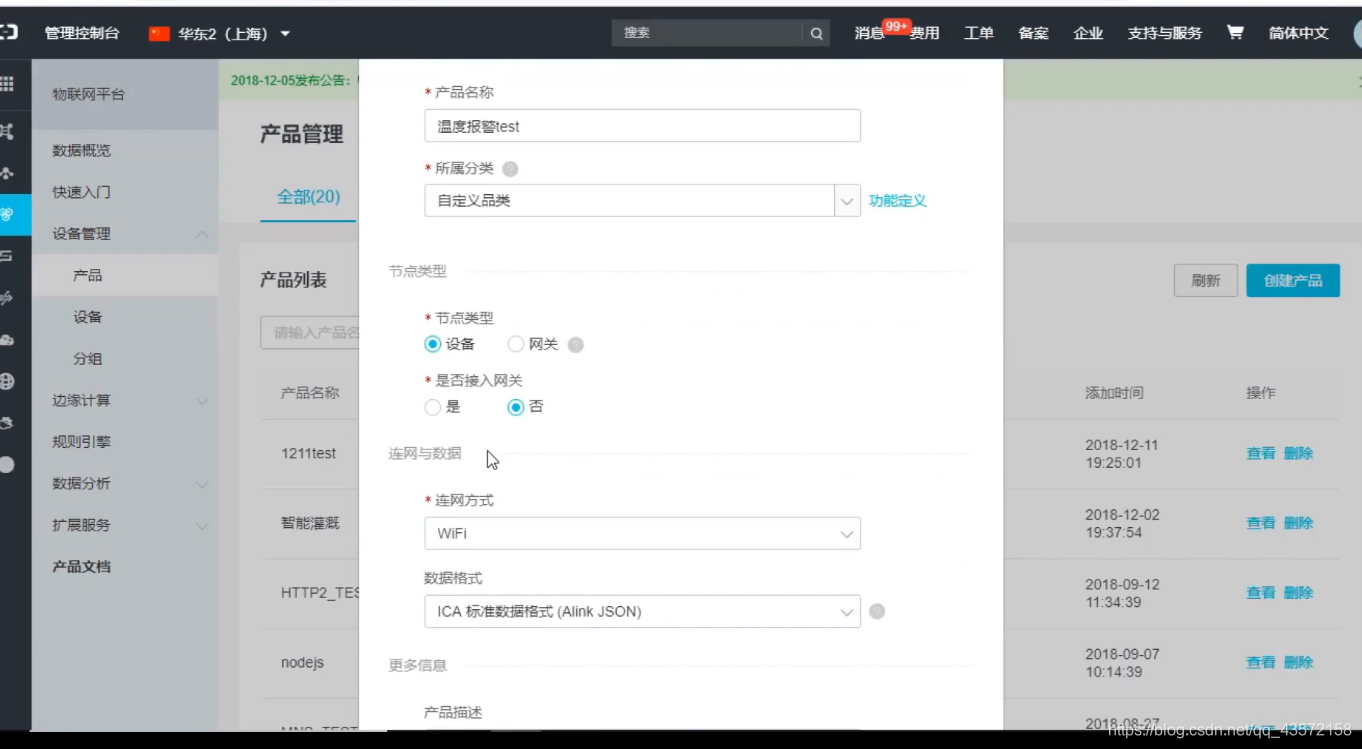Open the 数据格式 dropdown
This screenshot has height=749, width=1362.
pos(642,611)
